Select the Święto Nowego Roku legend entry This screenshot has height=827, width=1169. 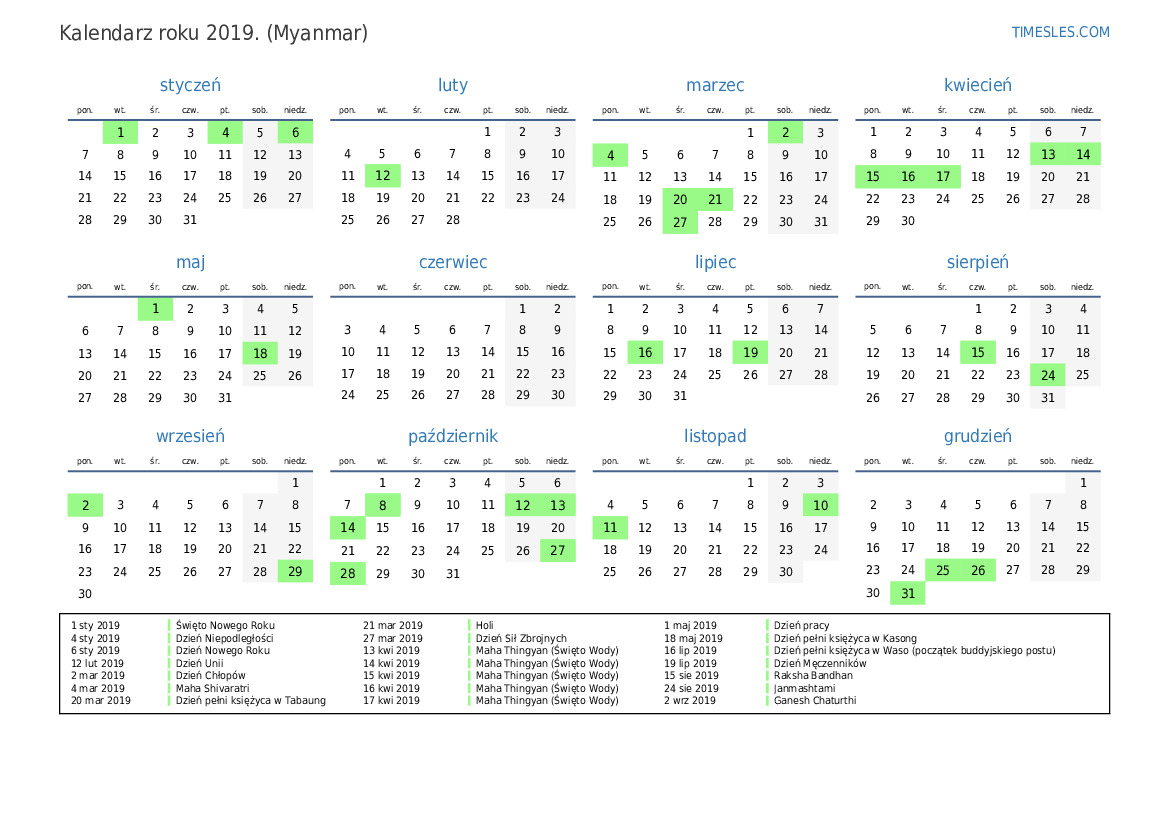click(225, 625)
